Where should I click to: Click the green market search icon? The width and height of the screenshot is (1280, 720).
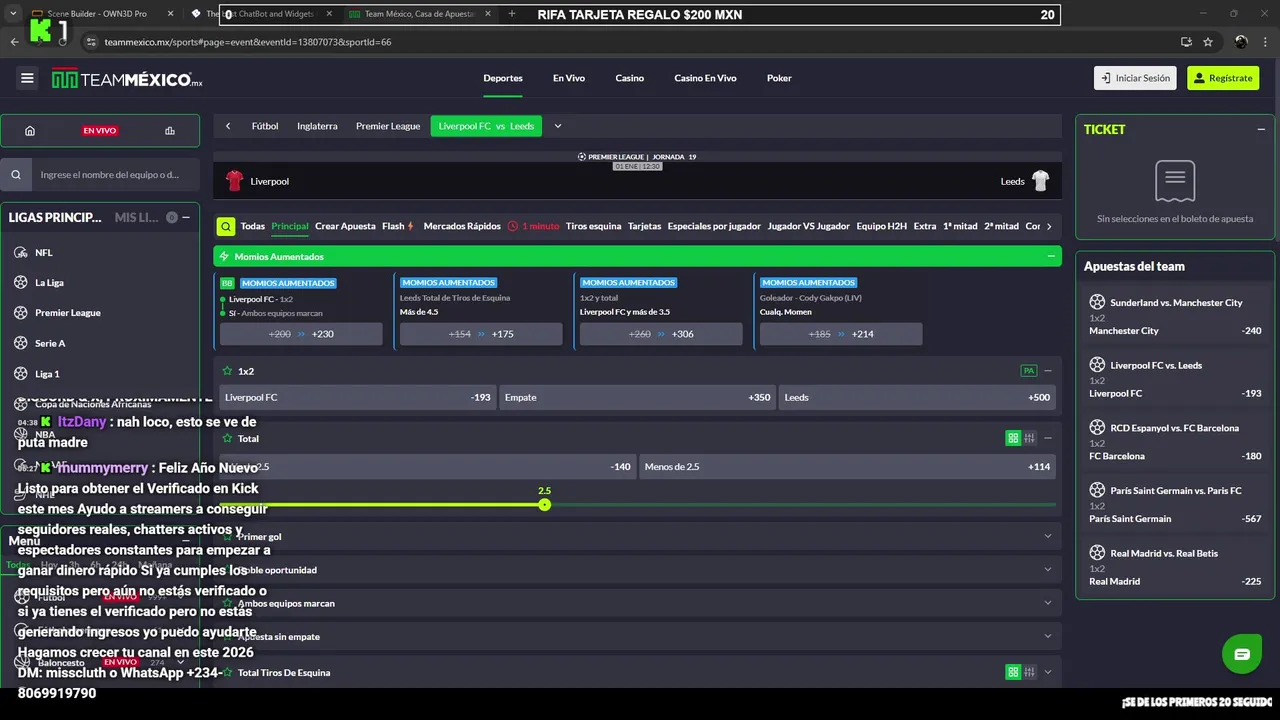(226, 226)
